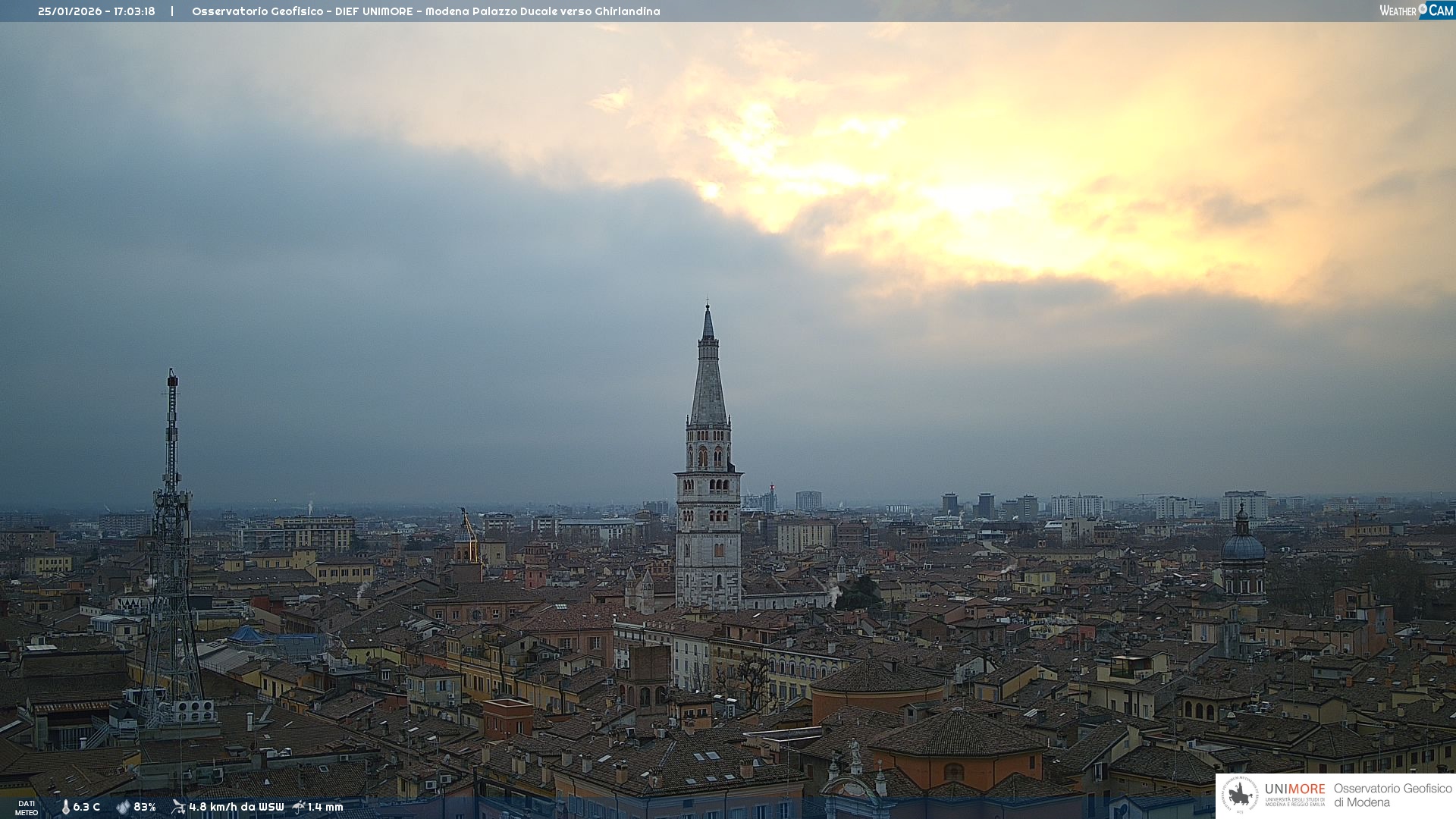Click the DATI METEO label

click(x=27, y=808)
